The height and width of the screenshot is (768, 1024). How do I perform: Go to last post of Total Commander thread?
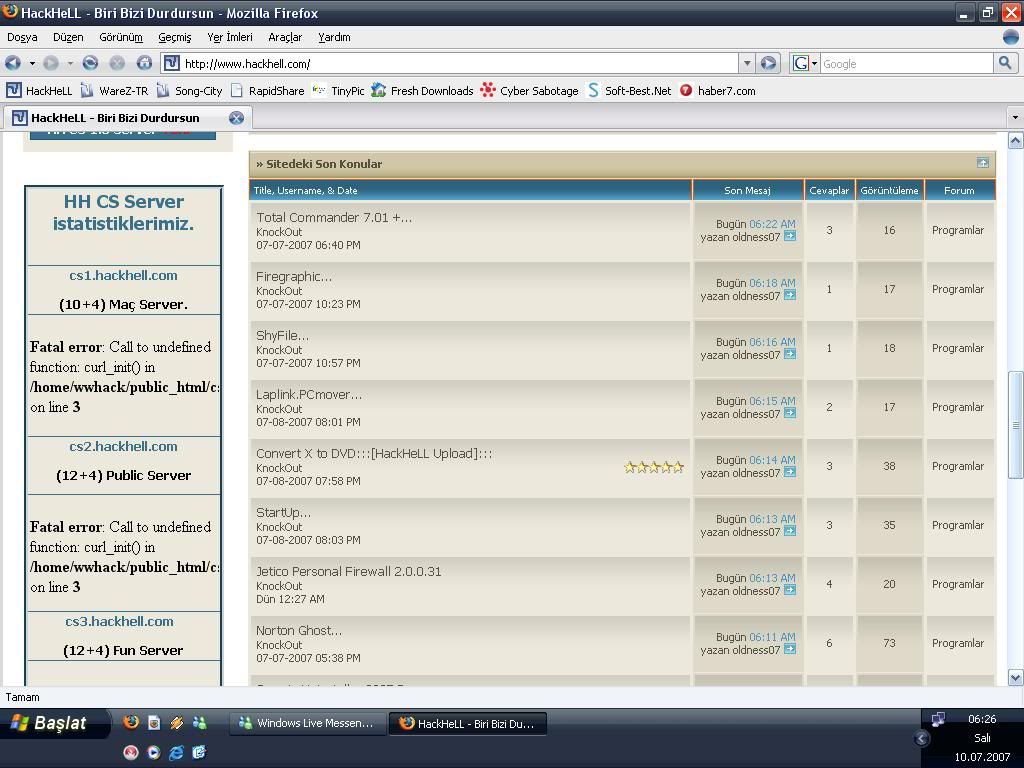(790, 236)
